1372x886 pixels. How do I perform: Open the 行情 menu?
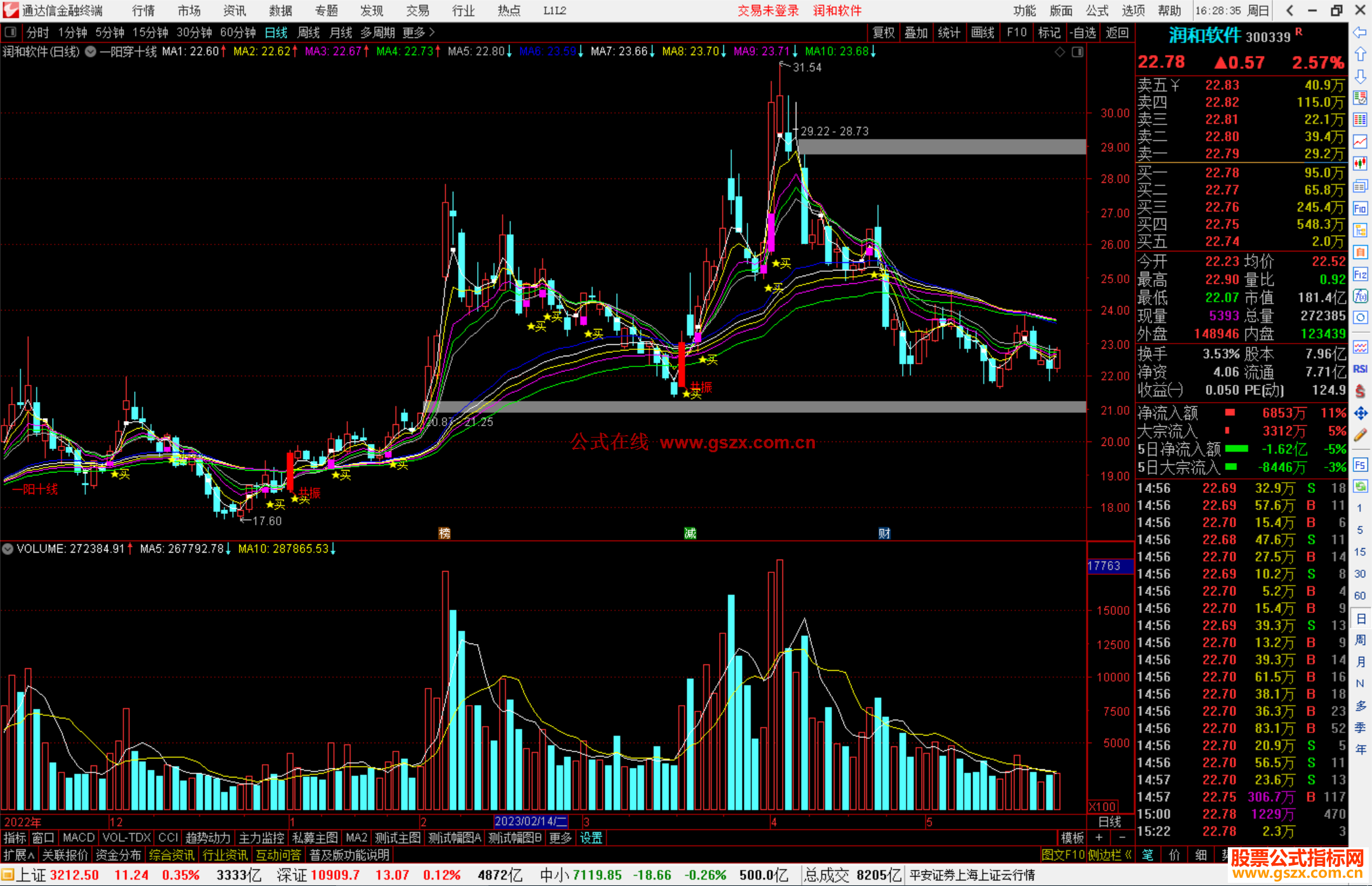pyautogui.click(x=144, y=11)
